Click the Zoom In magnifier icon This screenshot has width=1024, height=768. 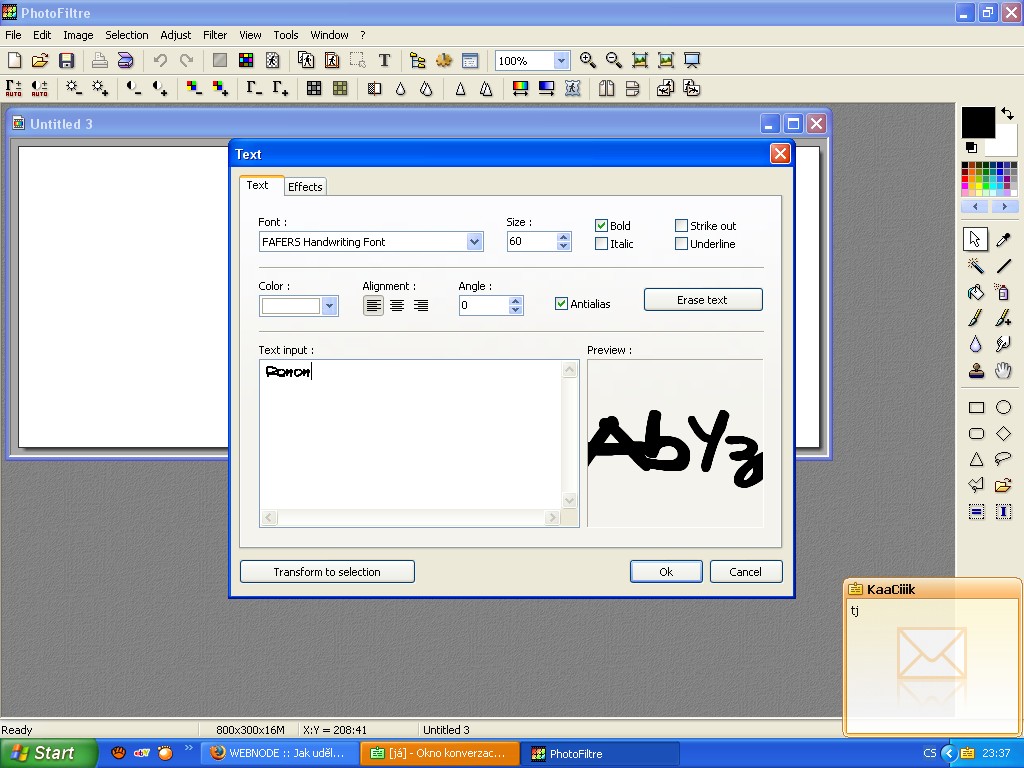(588, 61)
